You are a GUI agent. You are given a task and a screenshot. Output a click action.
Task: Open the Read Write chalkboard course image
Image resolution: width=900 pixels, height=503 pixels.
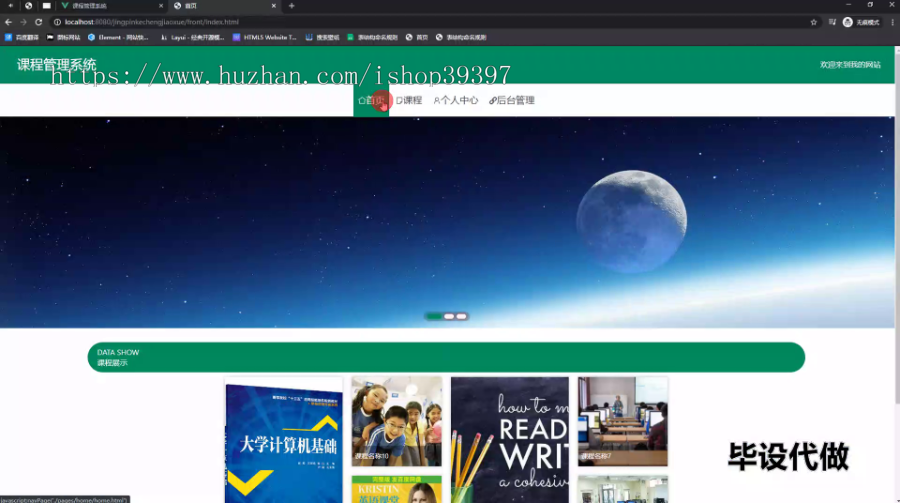[x=510, y=440]
